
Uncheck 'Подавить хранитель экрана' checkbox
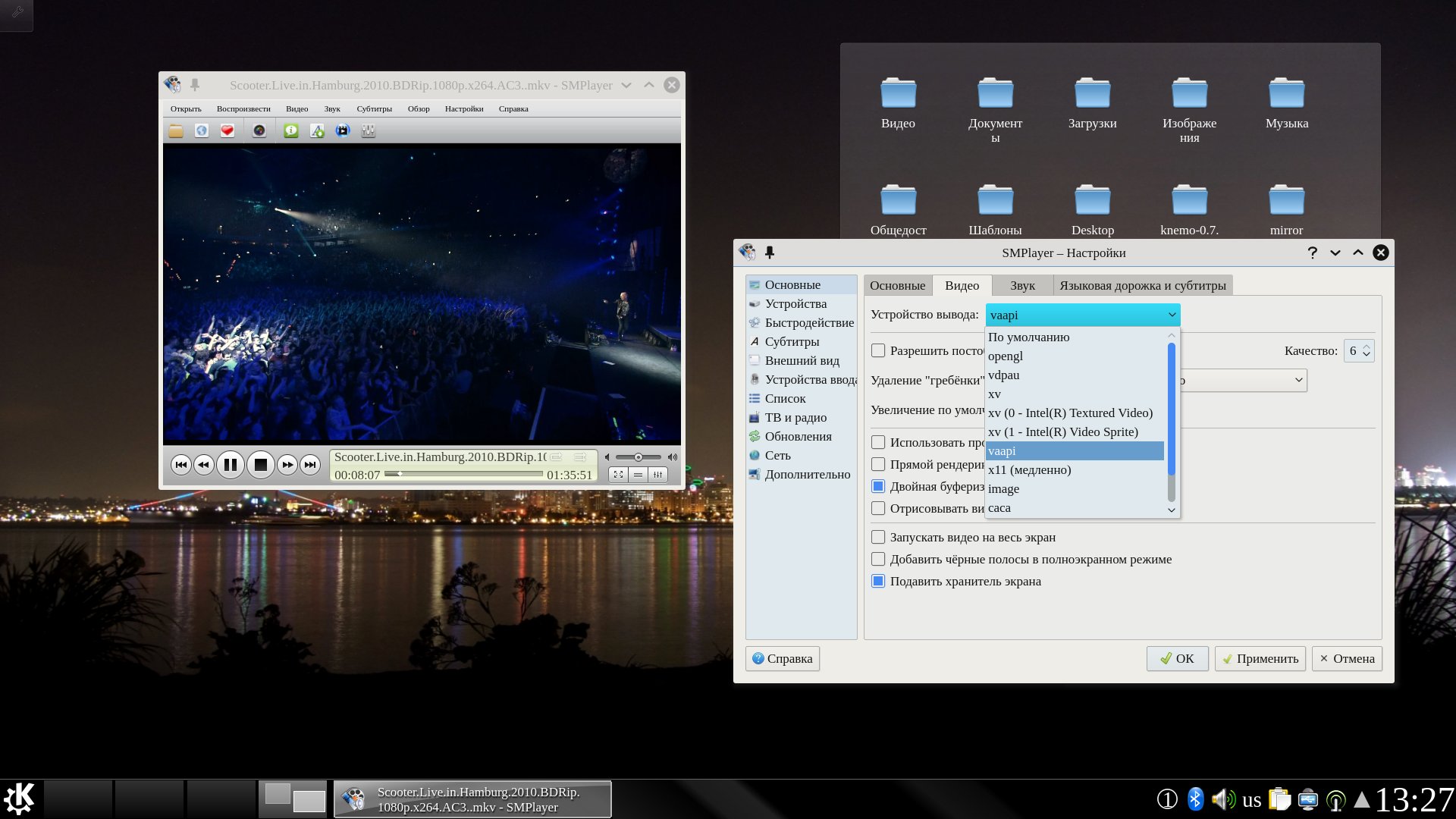[878, 582]
